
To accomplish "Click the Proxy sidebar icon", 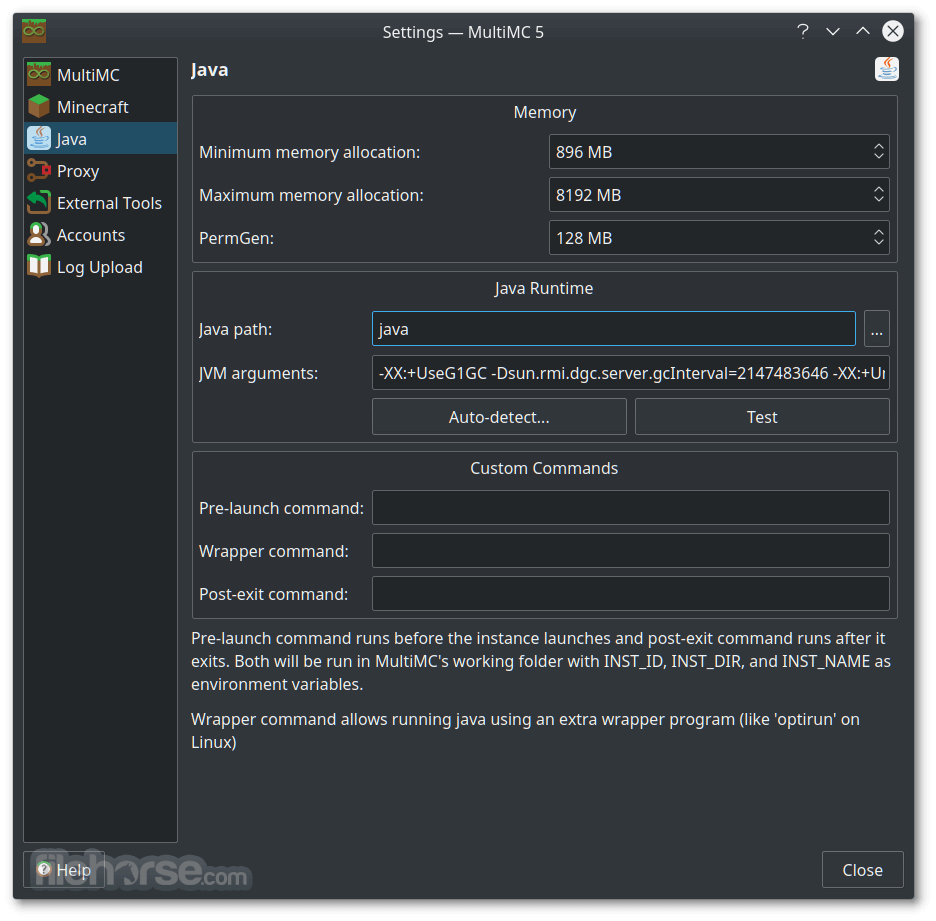I will tap(39, 171).
